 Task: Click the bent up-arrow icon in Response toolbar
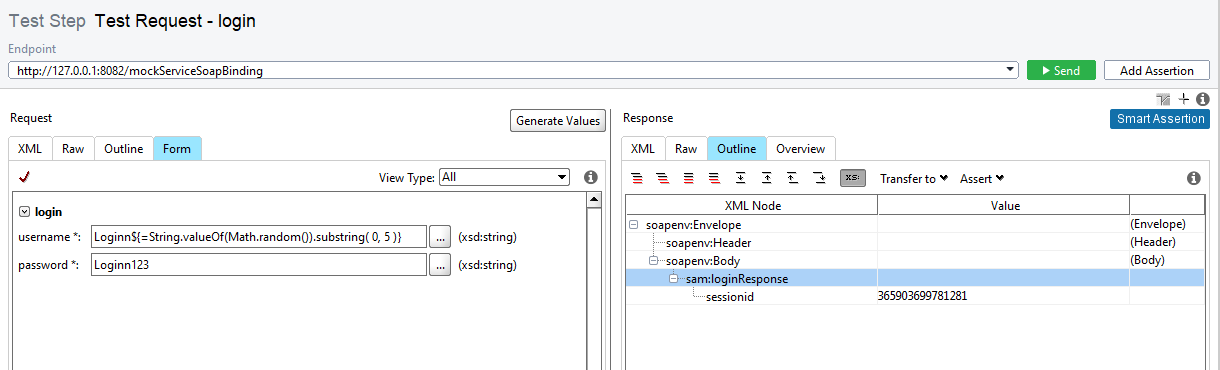pos(793,178)
